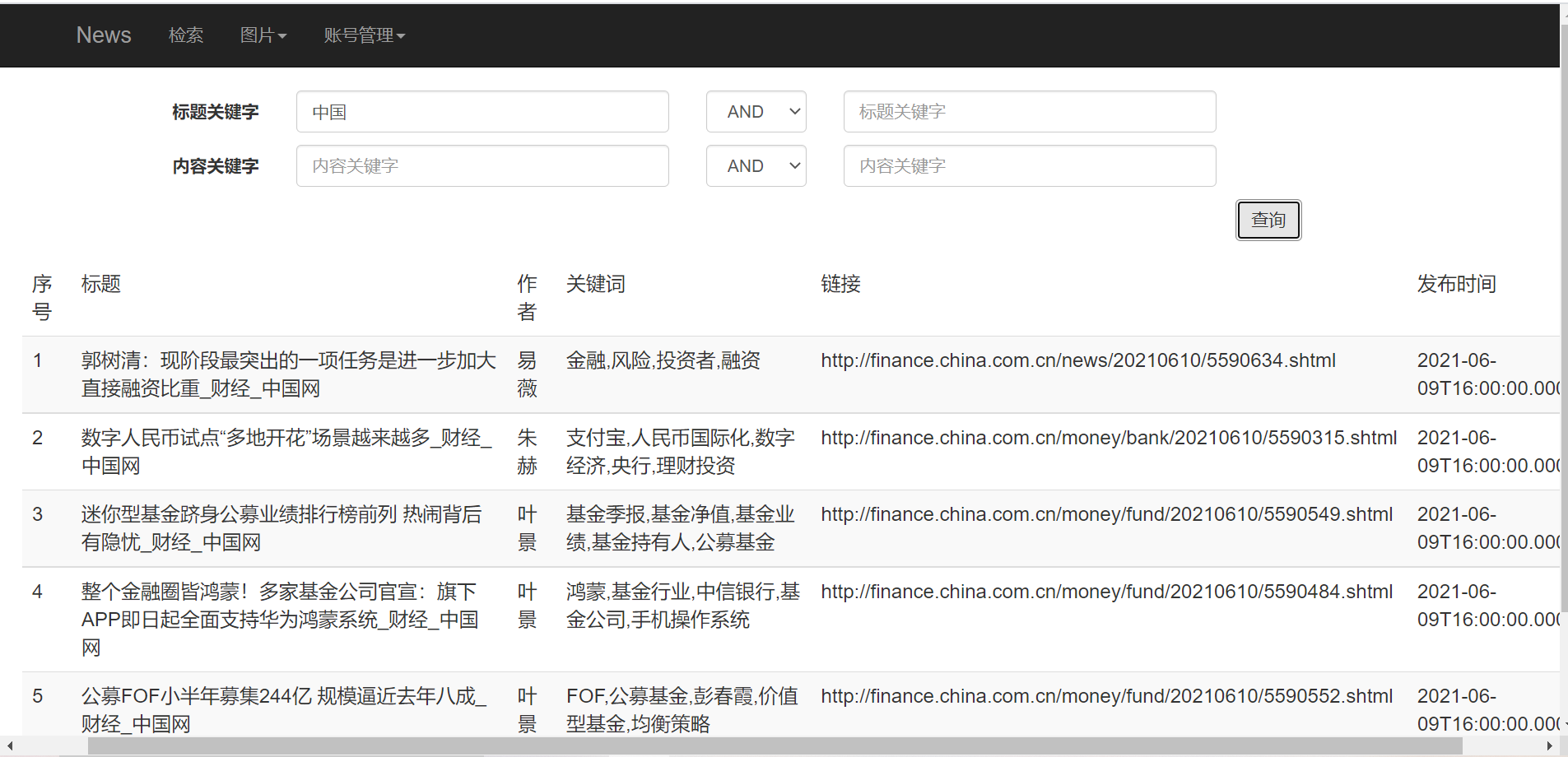Click the keywords 基金季报,基金净值,基金业绩

681,528
